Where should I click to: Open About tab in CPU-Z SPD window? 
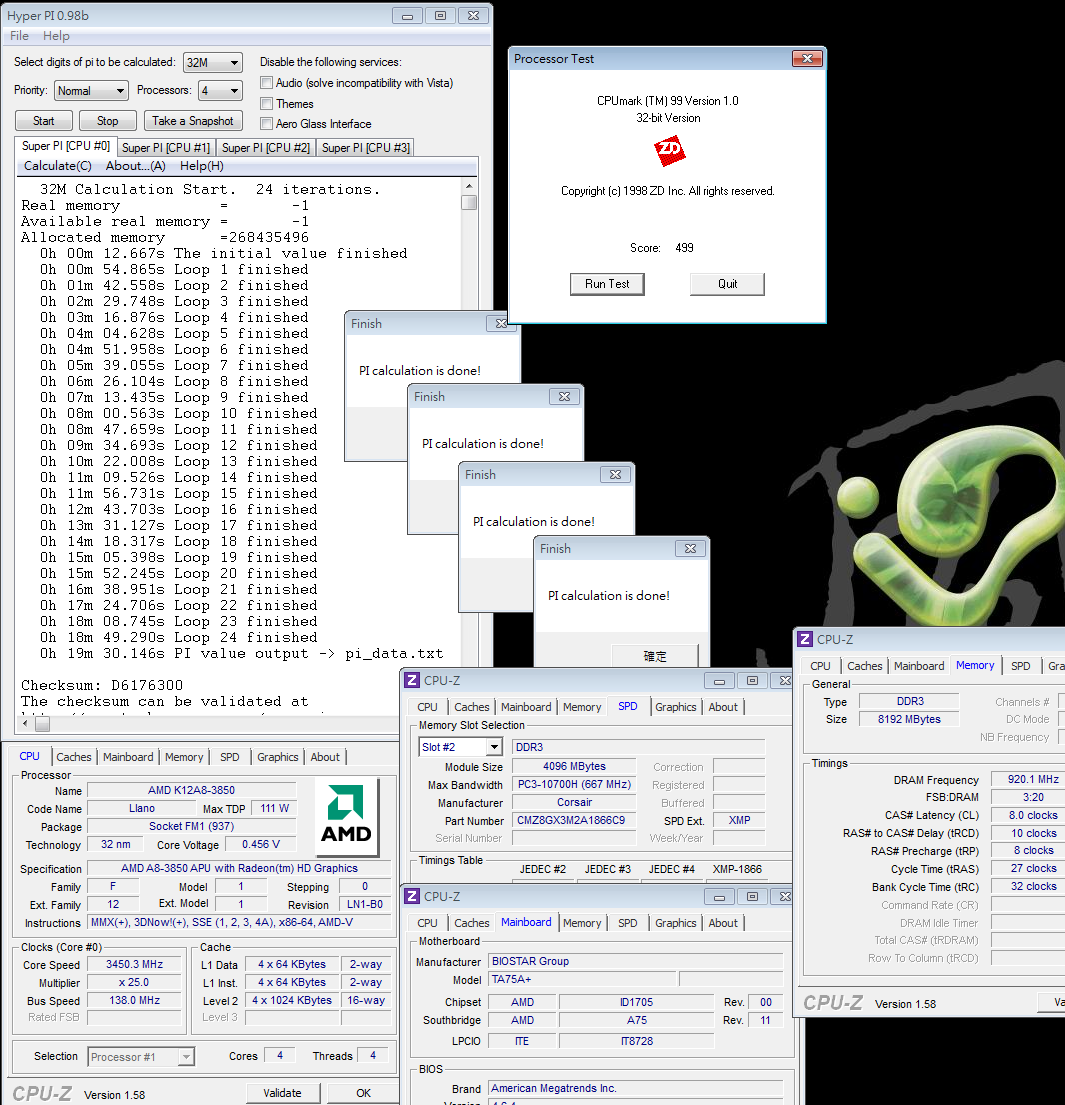pos(723,707)
